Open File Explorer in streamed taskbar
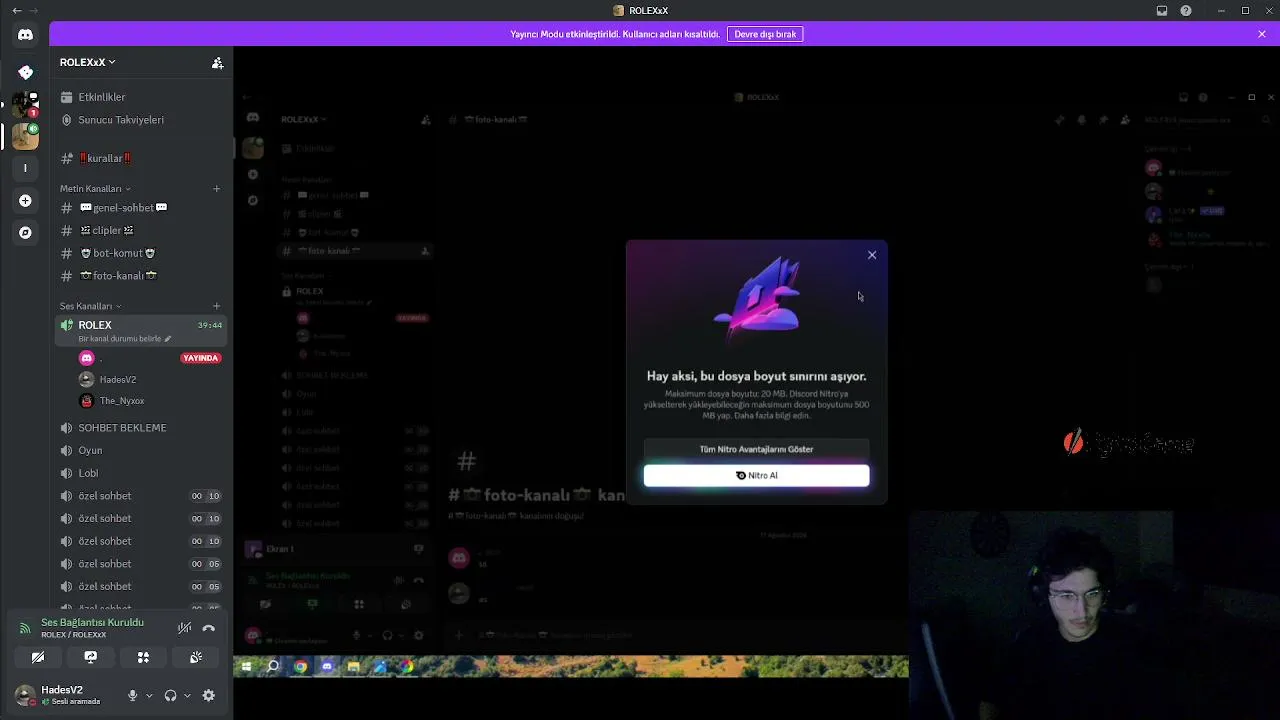Viewport: 1280px width, 720px height. [x=353, y=666]
